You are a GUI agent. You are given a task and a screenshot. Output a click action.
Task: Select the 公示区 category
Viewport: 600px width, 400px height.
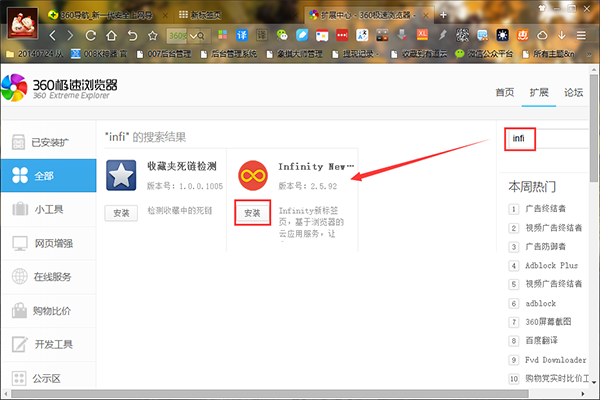point(49,378)
